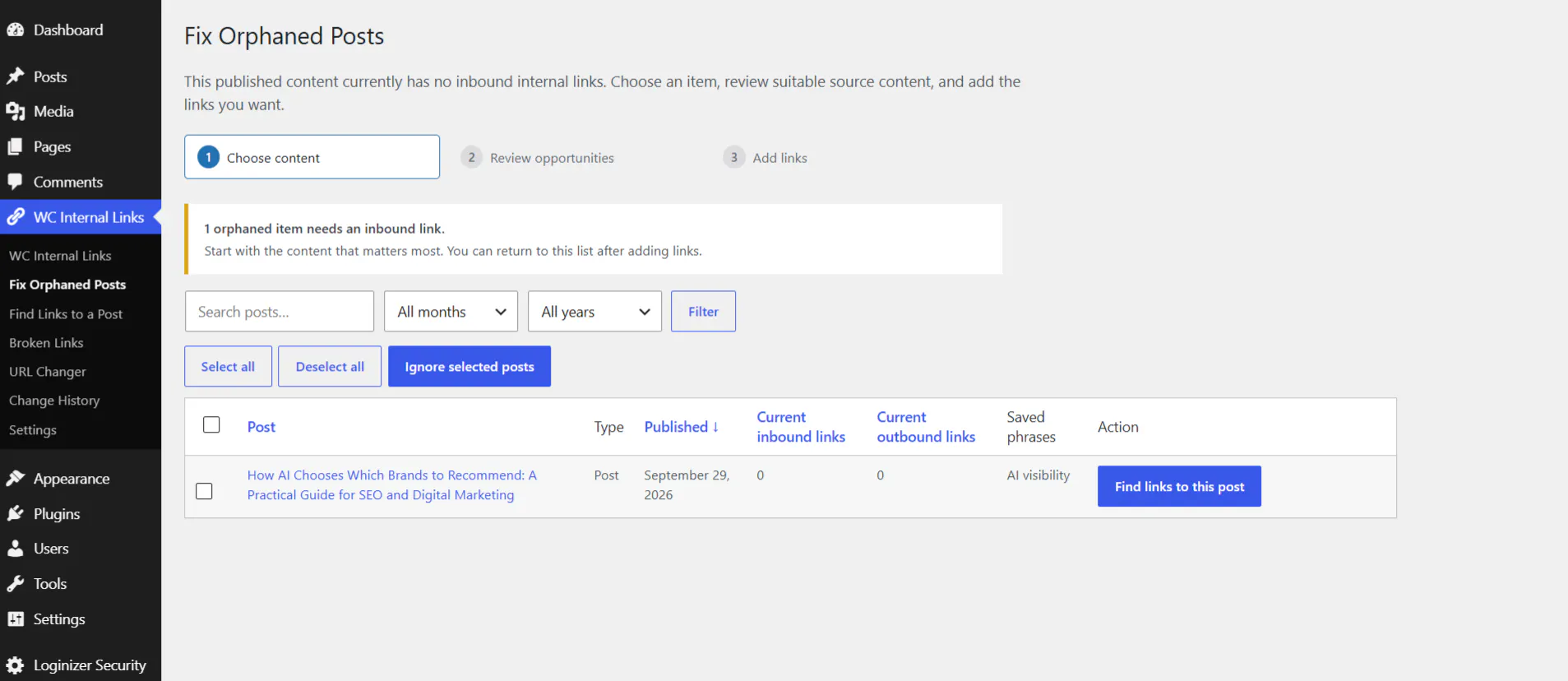Screen dimensions: 1568x681
Task: Open Fix Orphaned Posts submenu item
Action: click(67, 285)
